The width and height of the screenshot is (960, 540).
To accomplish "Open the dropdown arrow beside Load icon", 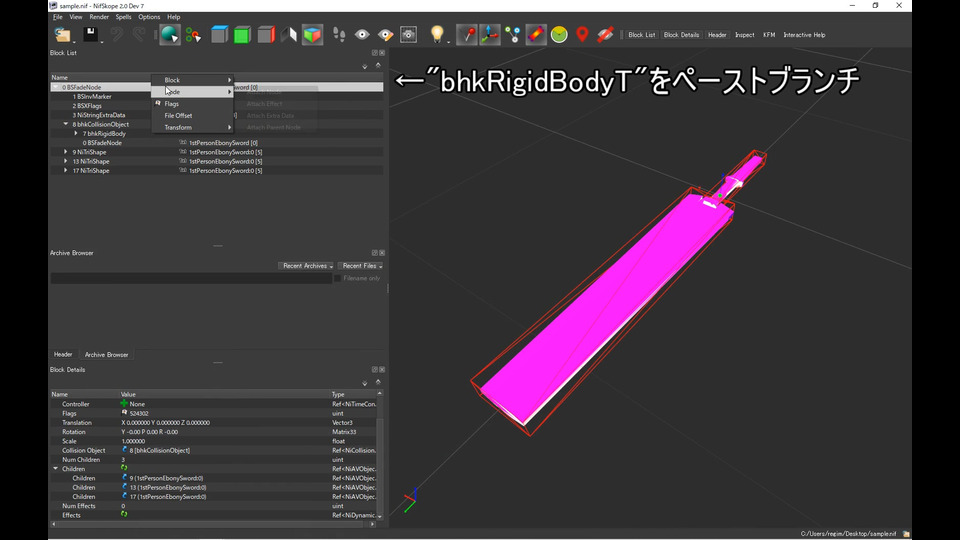I will pos(74,41).
